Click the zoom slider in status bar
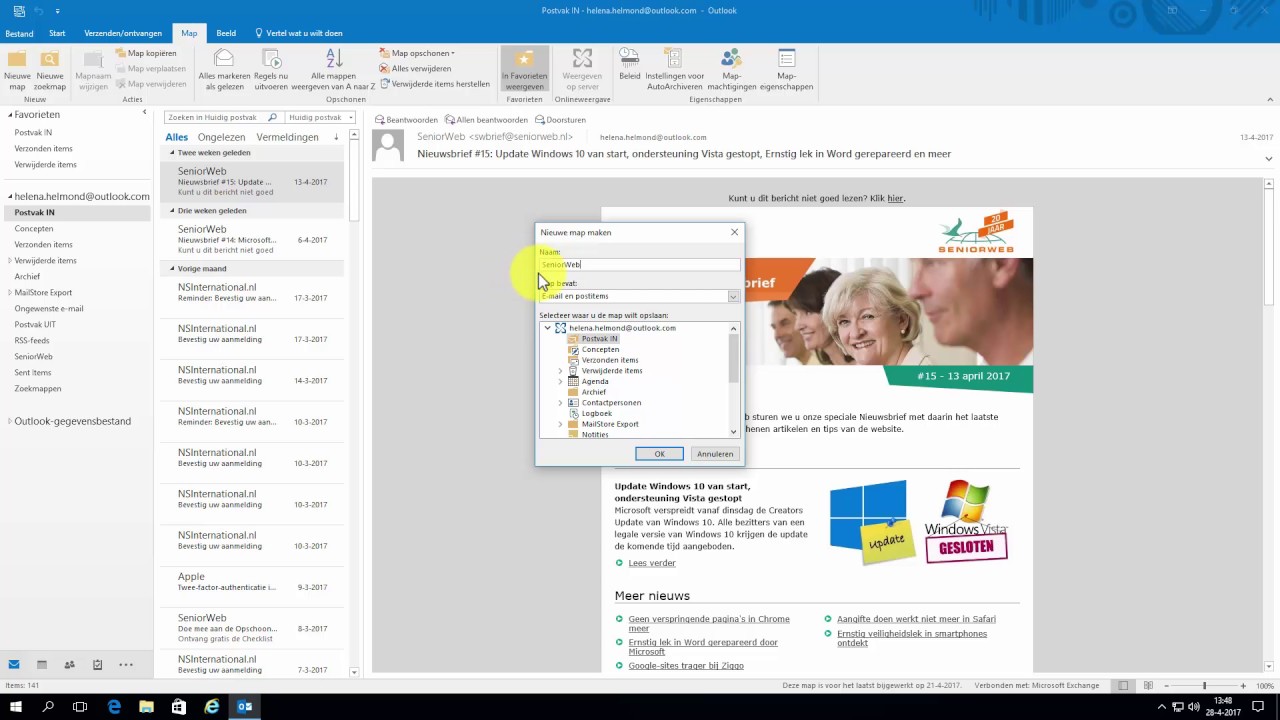The image size is (1280, 720). tap(1204, 686)
